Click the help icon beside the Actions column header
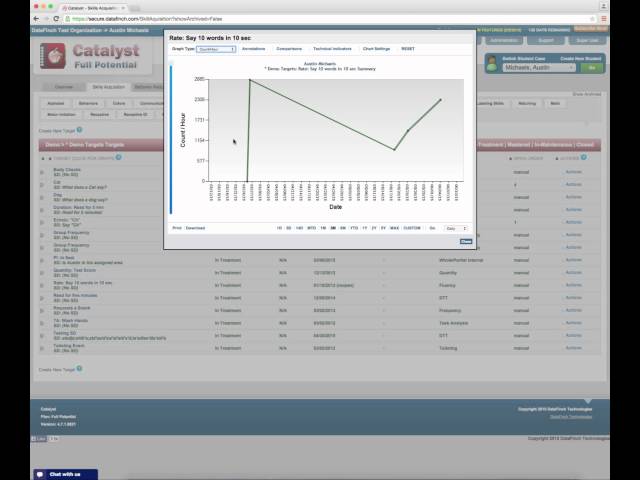640x480 pixels. (x=584, y=157)
